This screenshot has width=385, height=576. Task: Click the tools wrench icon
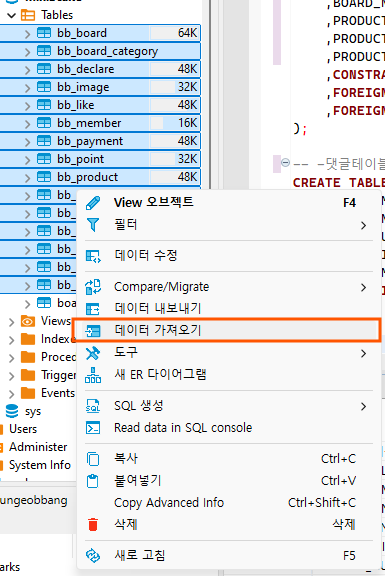pyautogui.click(x=93, y=353)
